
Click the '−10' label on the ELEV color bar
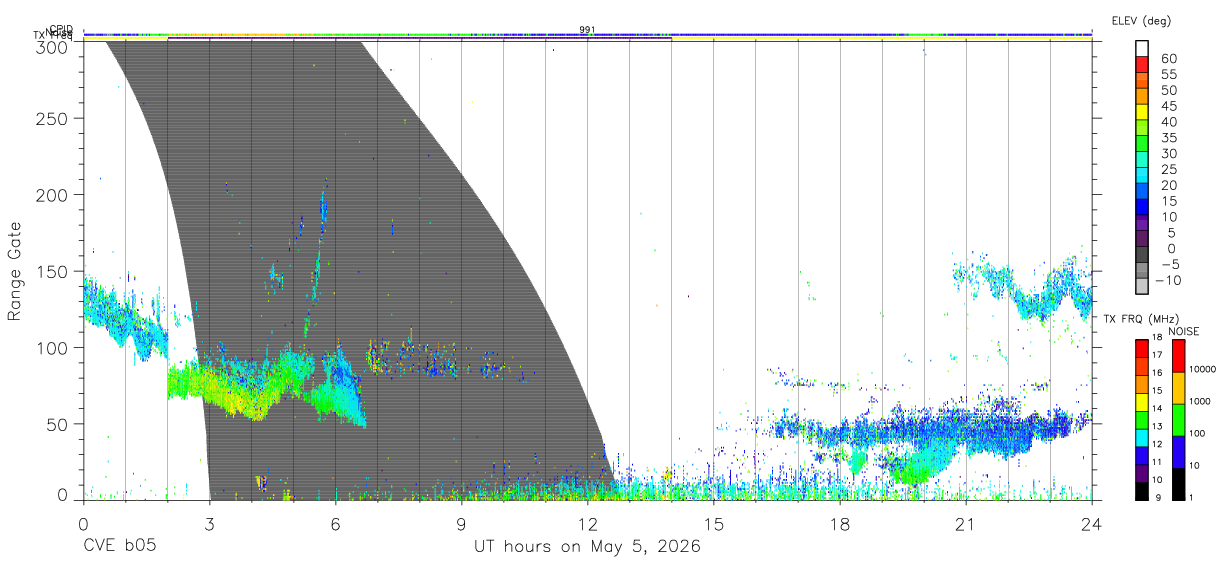coord(1167,281)
